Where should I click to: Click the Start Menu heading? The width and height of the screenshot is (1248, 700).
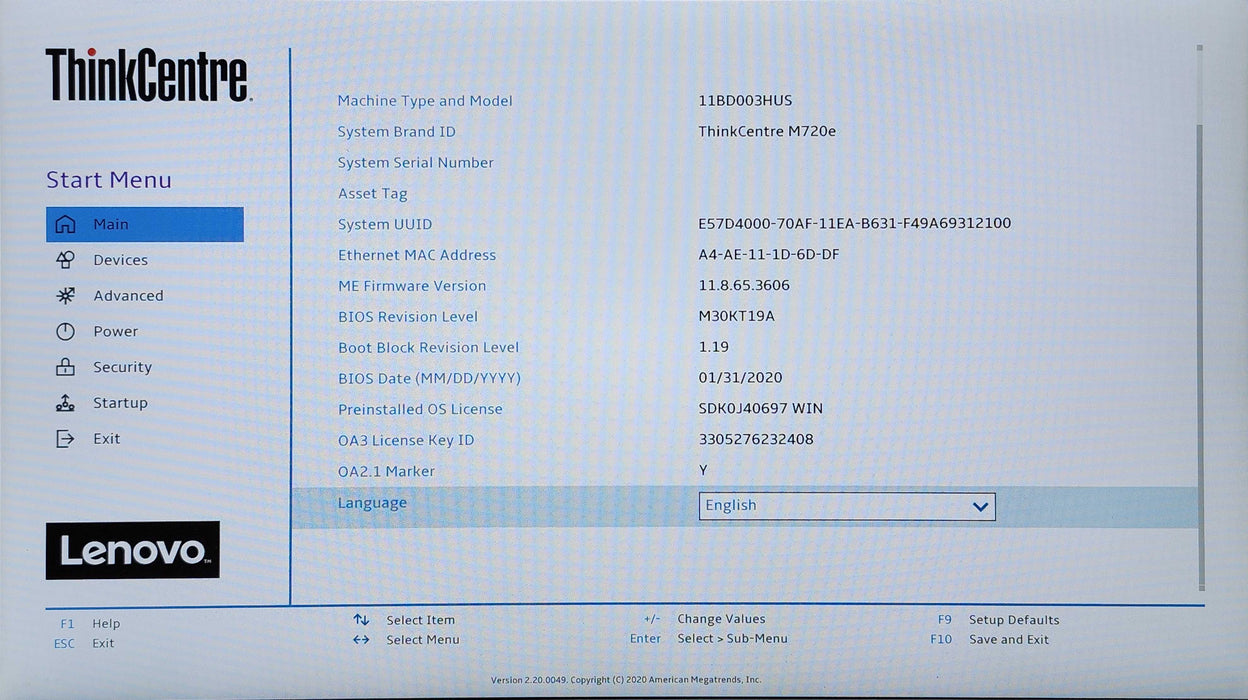109,181
